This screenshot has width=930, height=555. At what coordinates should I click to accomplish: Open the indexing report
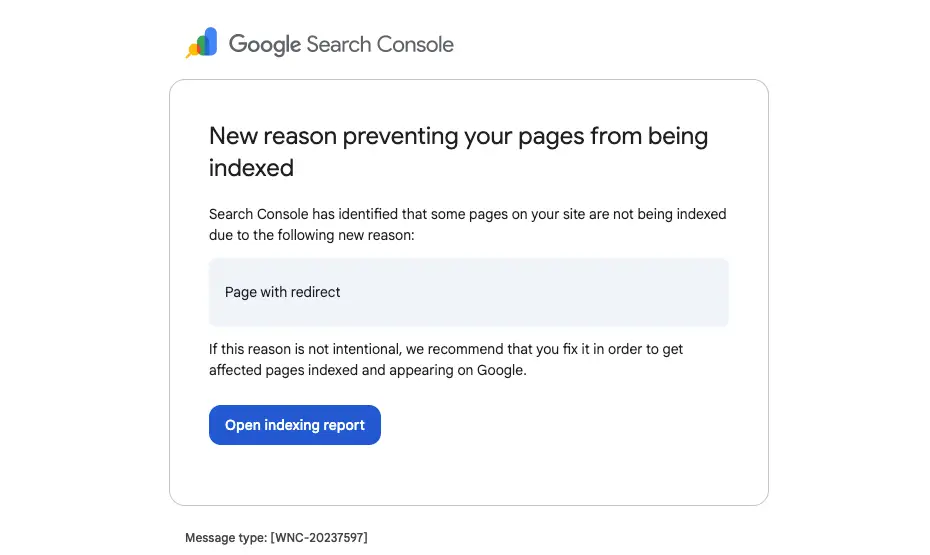tap(294, 425)
